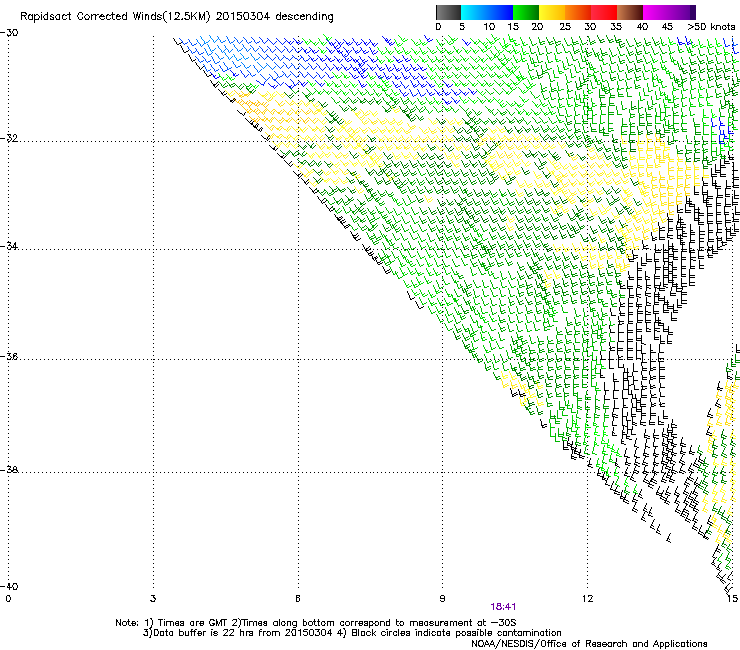Click the 'Times are GMT' note line
Viewport: 740px width, 650px height.
pos(316,623)
